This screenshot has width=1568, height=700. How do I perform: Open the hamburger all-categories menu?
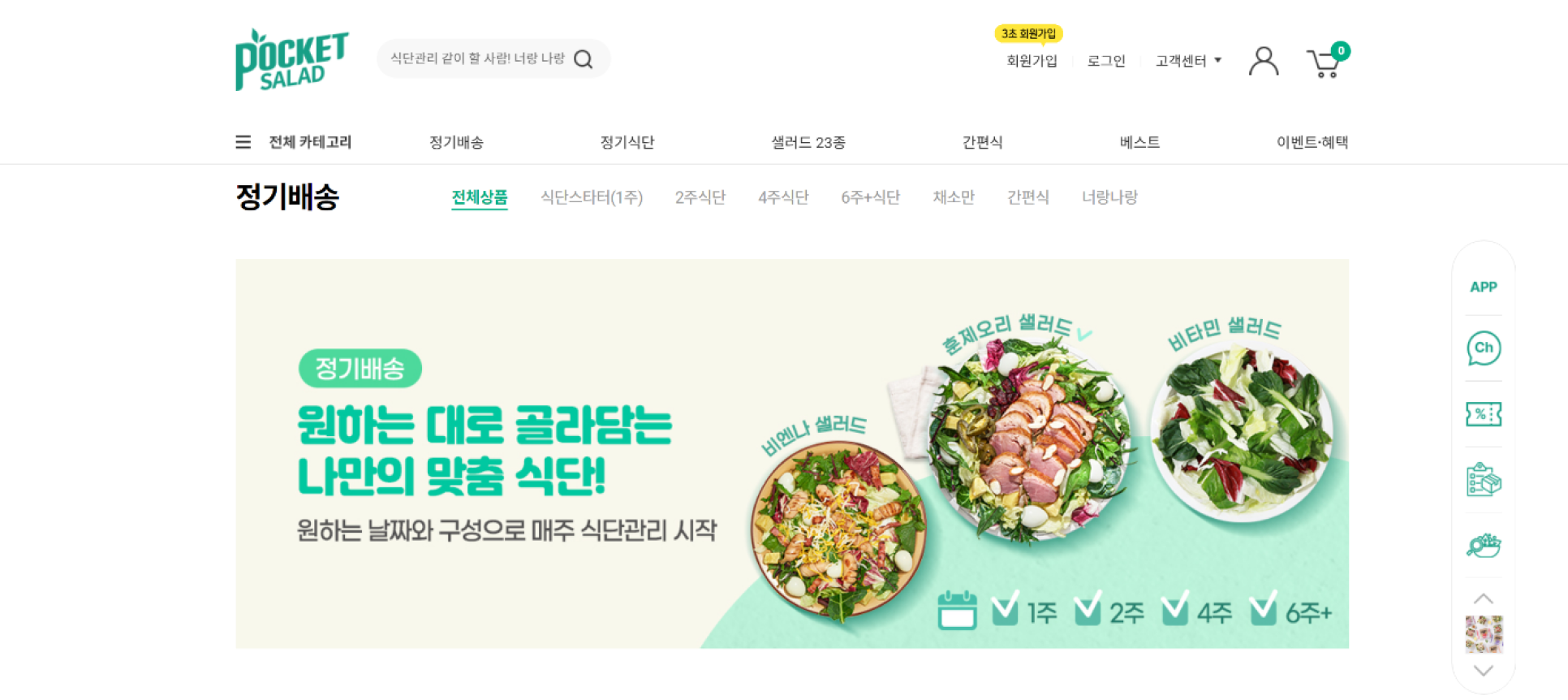pos(243,142)
